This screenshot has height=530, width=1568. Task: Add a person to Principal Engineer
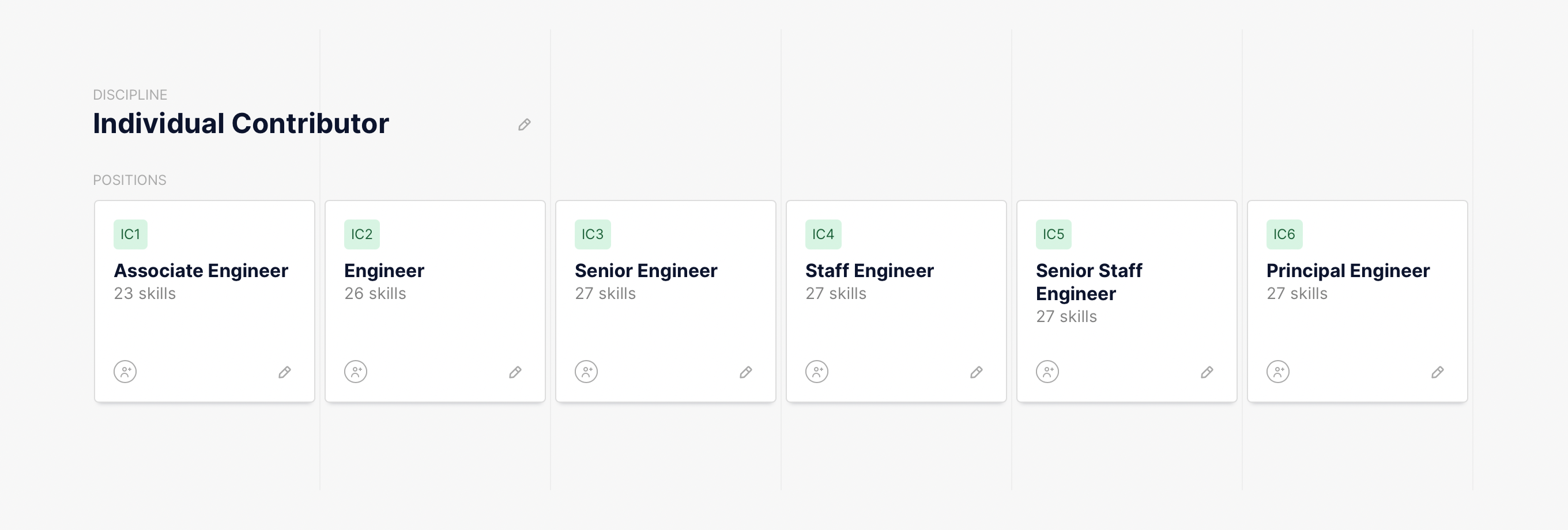[x=1278, y=372]
